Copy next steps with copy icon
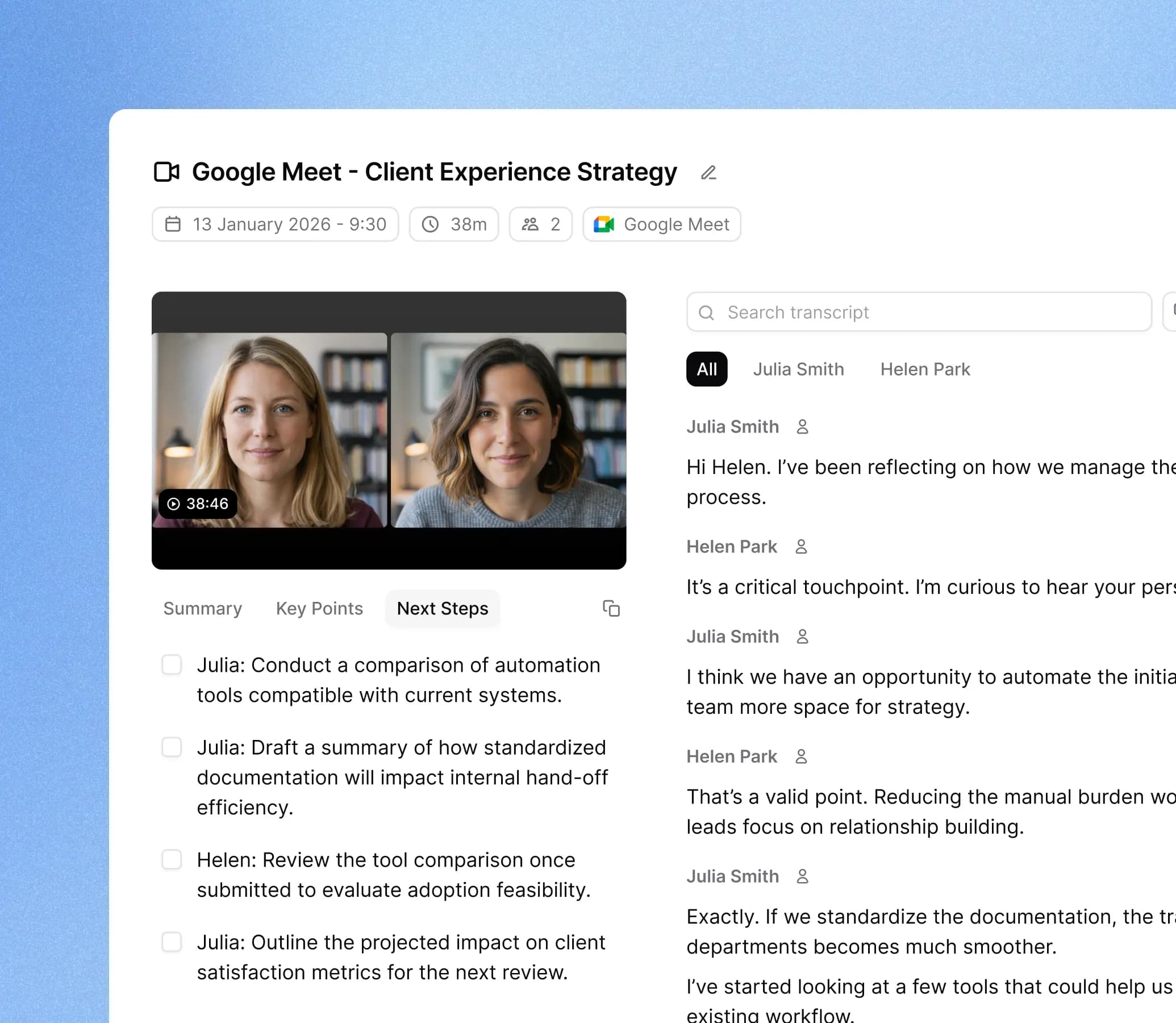This screenshot has height=1023, width=1176. 611,609
